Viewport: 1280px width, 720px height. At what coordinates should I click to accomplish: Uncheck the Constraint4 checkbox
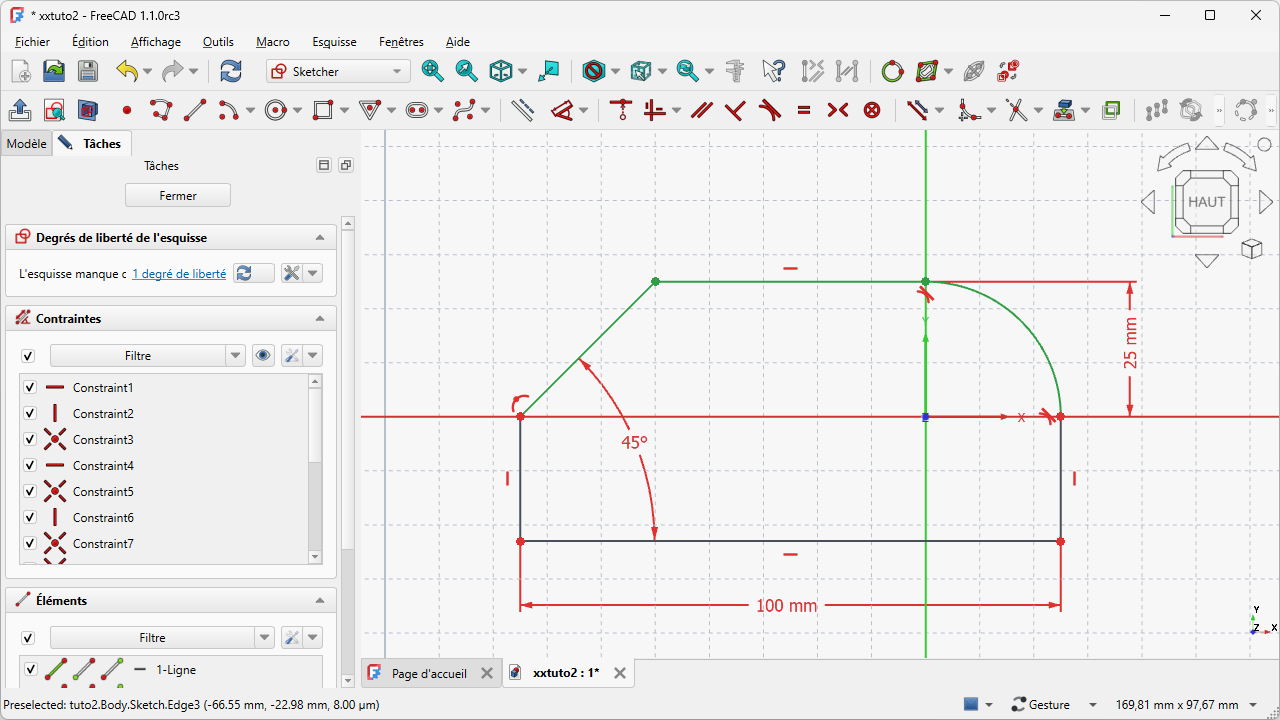click(x=30, y=466)
